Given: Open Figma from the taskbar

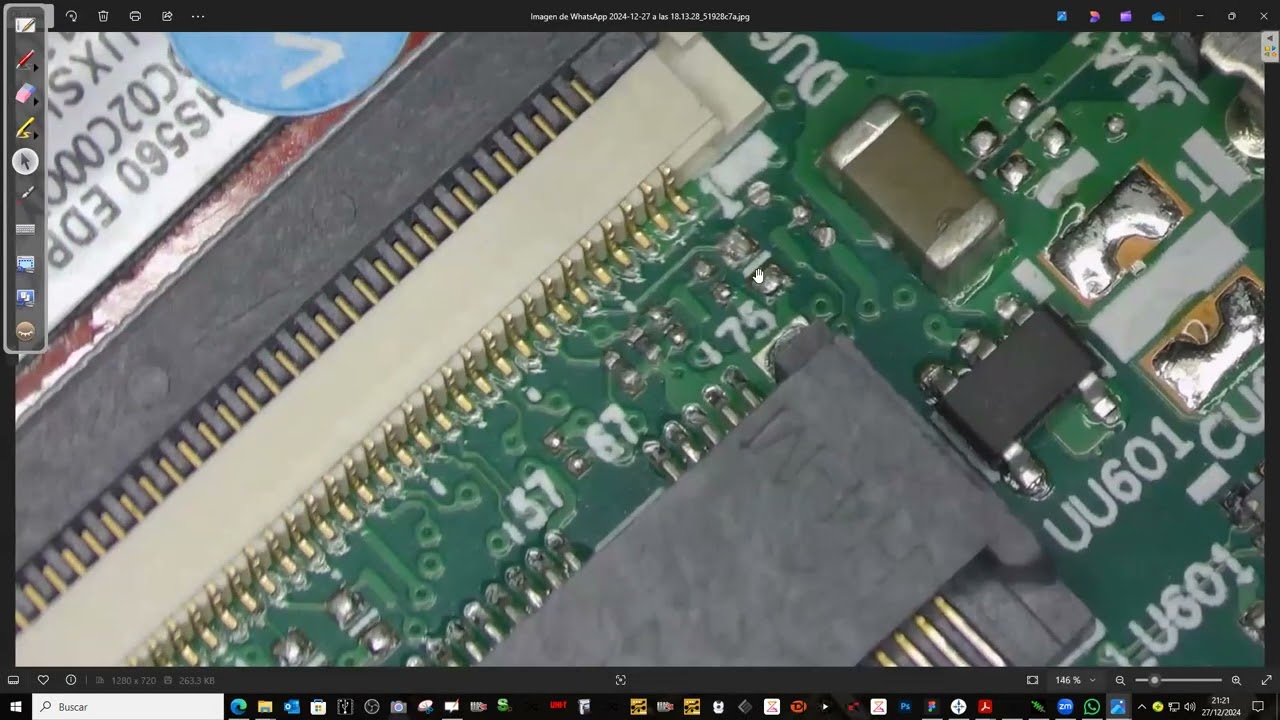Looking at the screenshot, I should point(932,706).
